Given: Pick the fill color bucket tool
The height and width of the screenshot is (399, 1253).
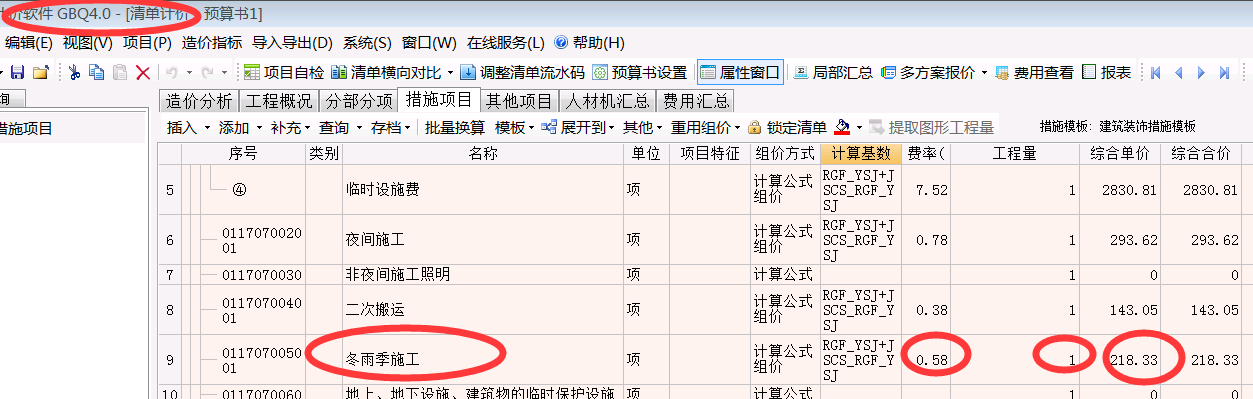Looking at the screenshot, I should point(842,128).
